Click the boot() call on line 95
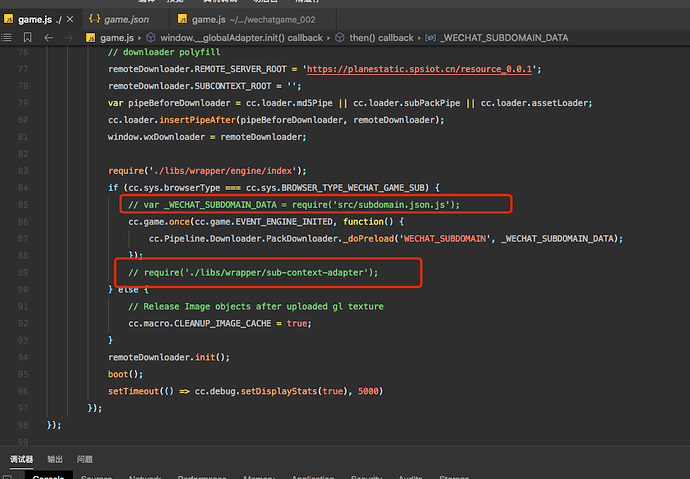This screenshot has width=690, height=479. click(x=123, y=374)
